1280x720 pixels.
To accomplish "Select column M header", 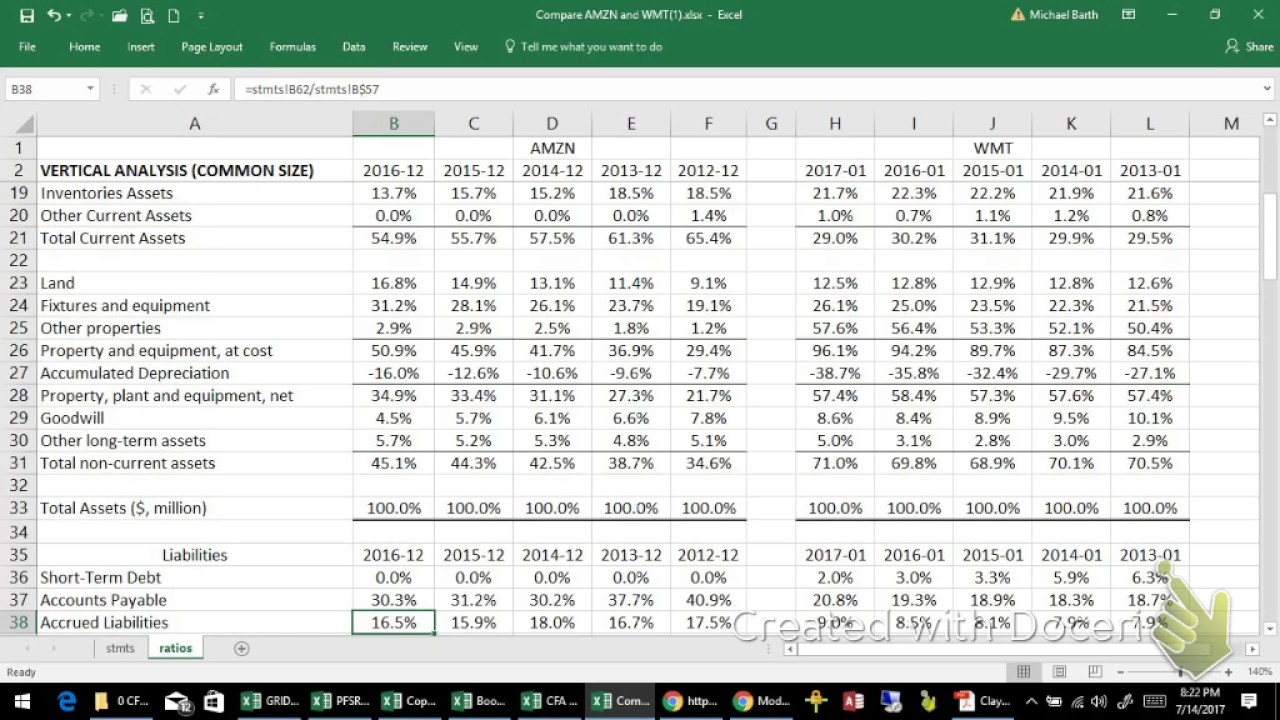I will (1231, 124).
